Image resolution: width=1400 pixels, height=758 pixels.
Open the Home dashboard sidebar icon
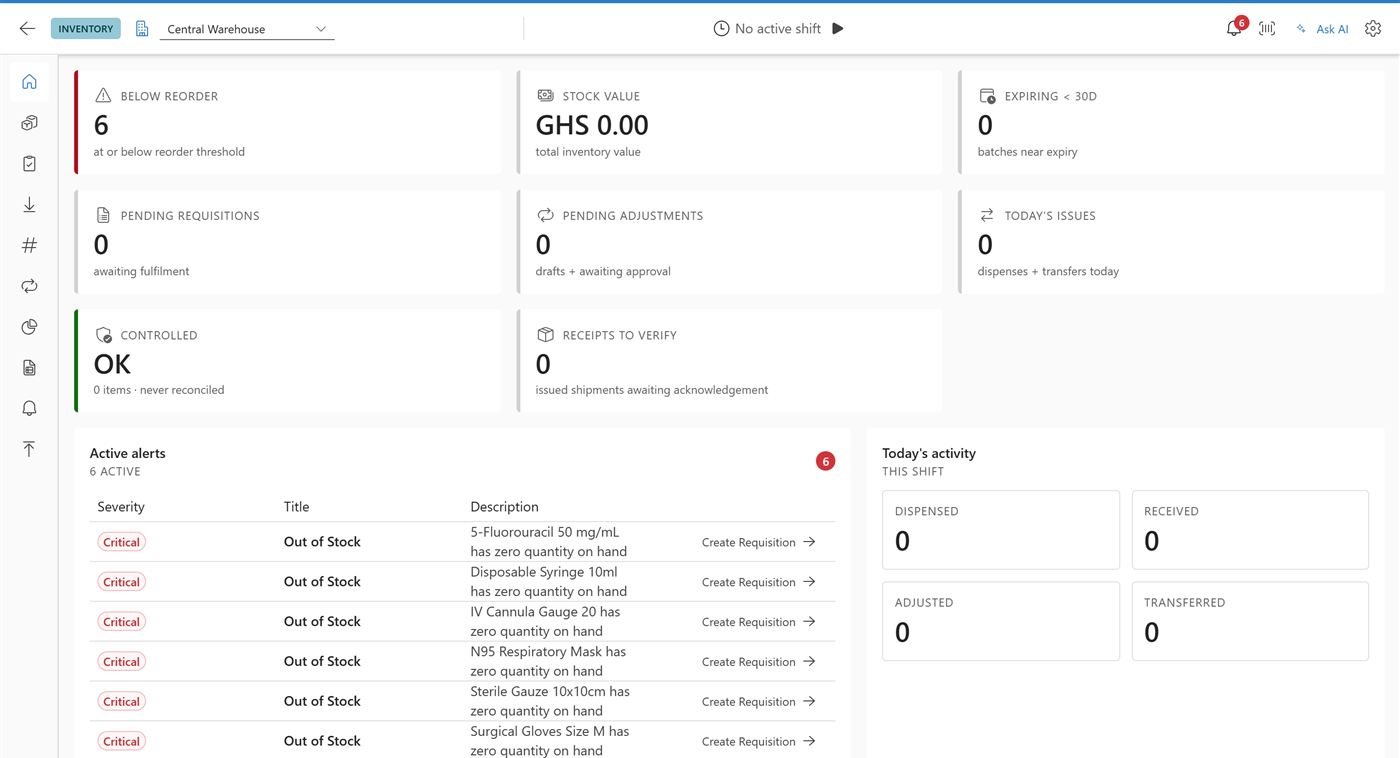pyautogui.click(x=29, y=82)
